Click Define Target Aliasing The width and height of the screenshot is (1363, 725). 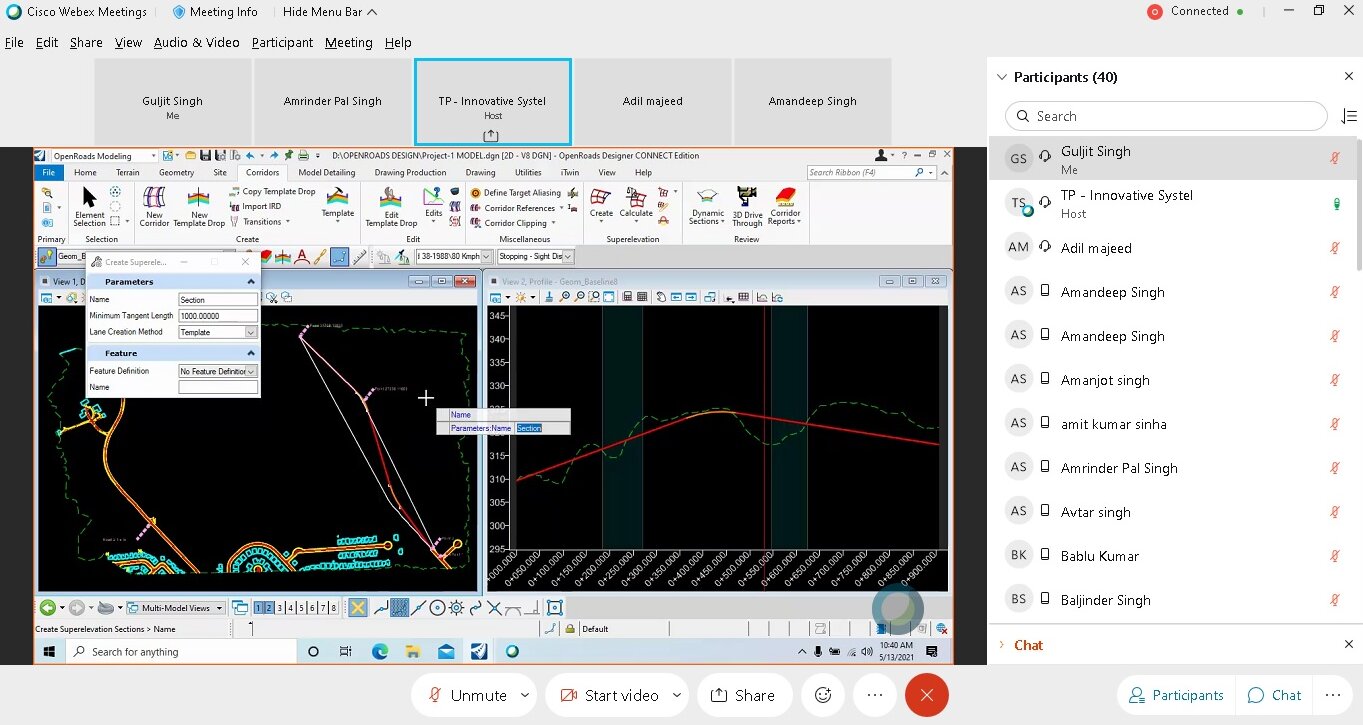(515, 193)
